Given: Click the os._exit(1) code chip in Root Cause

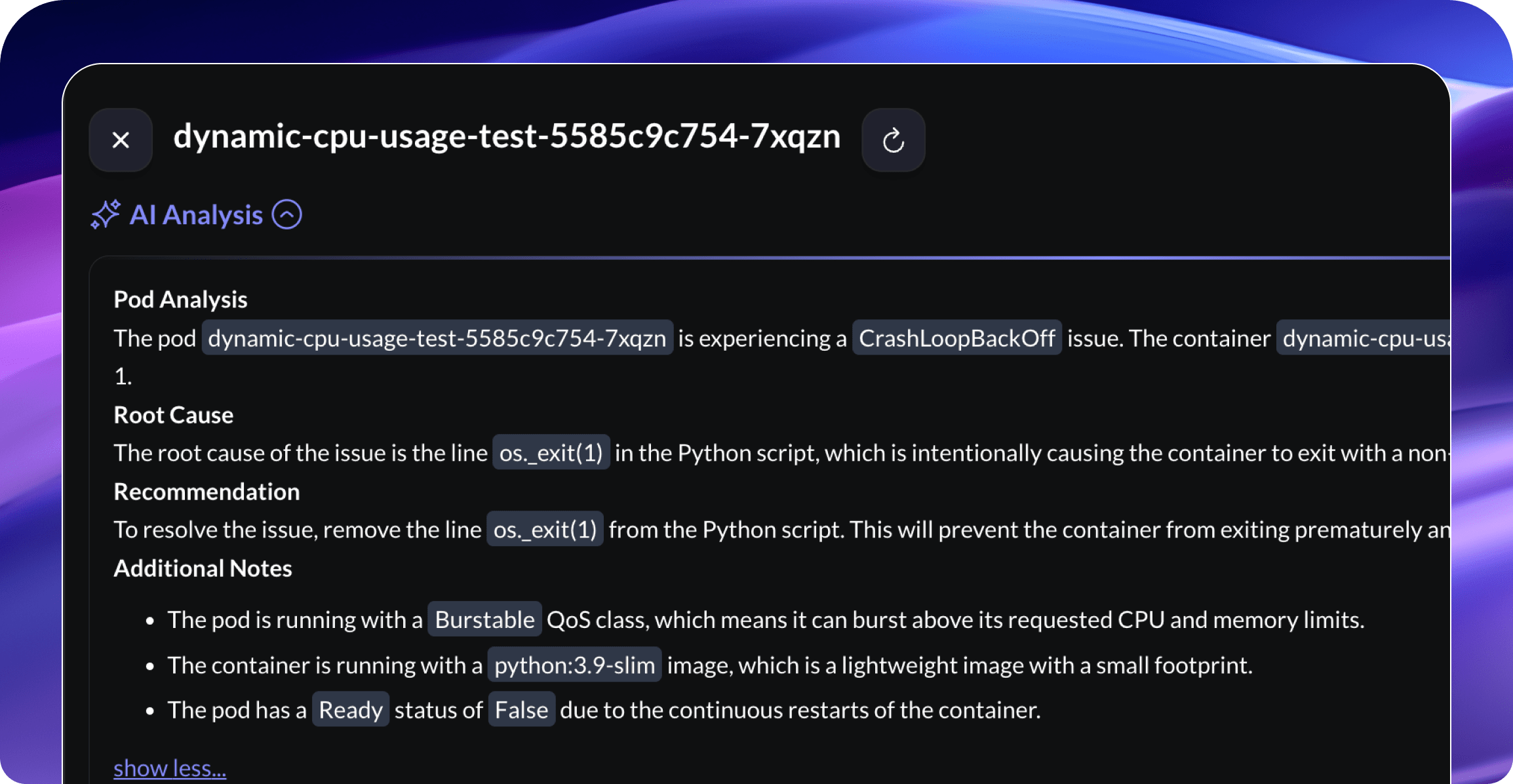Looking at the screenshot, I should coord(551,452).
